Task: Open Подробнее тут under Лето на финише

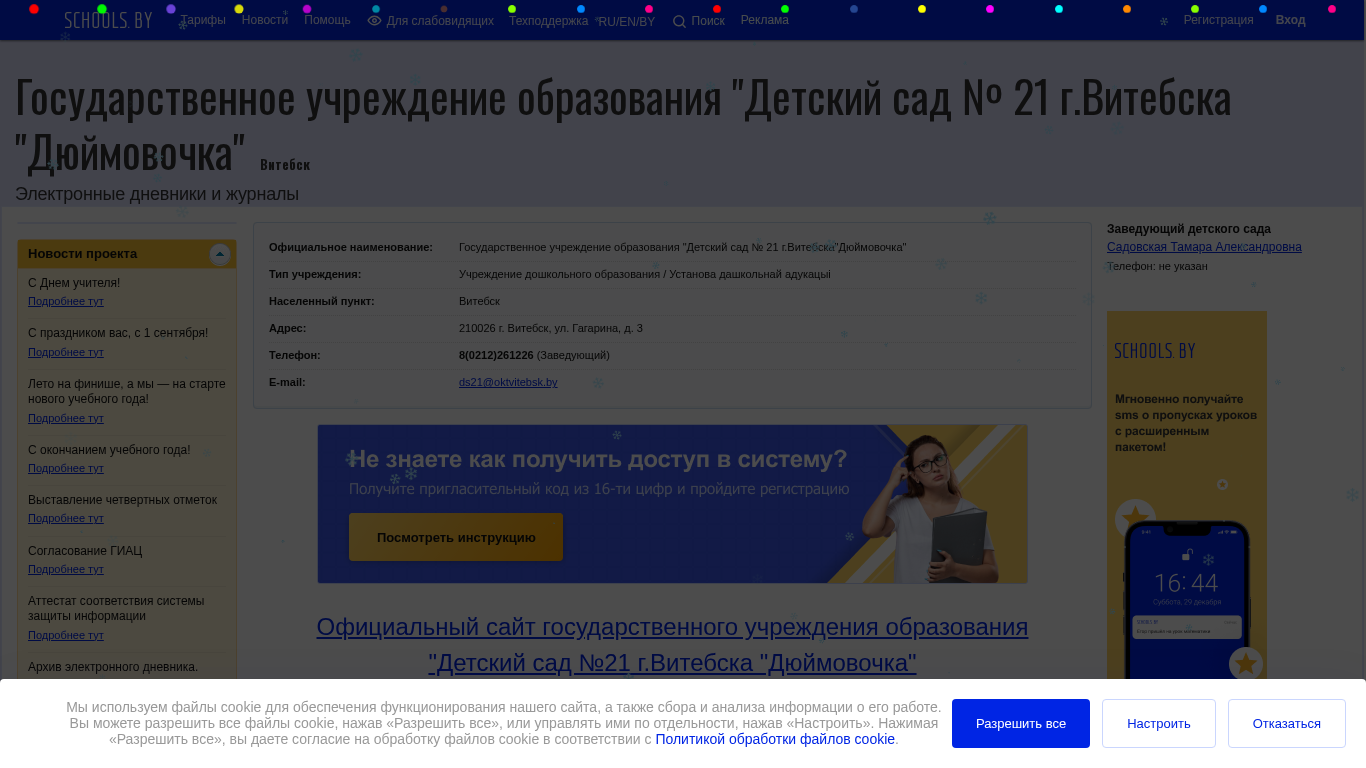Action: pyautogui.click(x=66, y=418)
